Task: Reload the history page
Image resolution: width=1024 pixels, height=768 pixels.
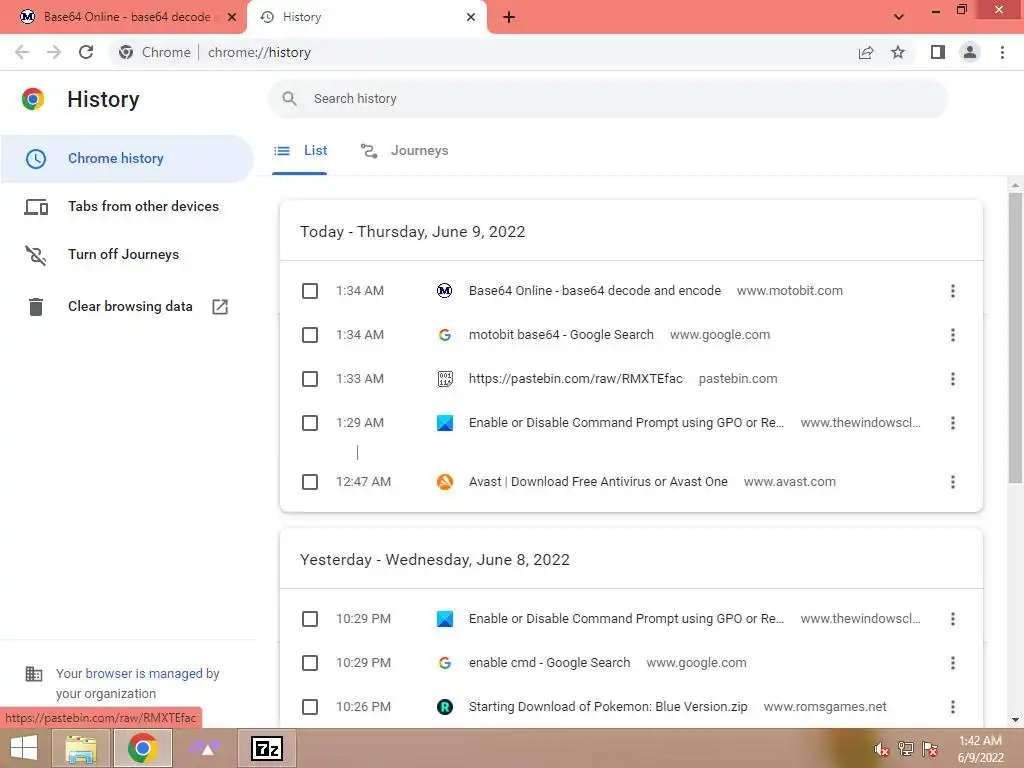Action: [x=86, y=52]
